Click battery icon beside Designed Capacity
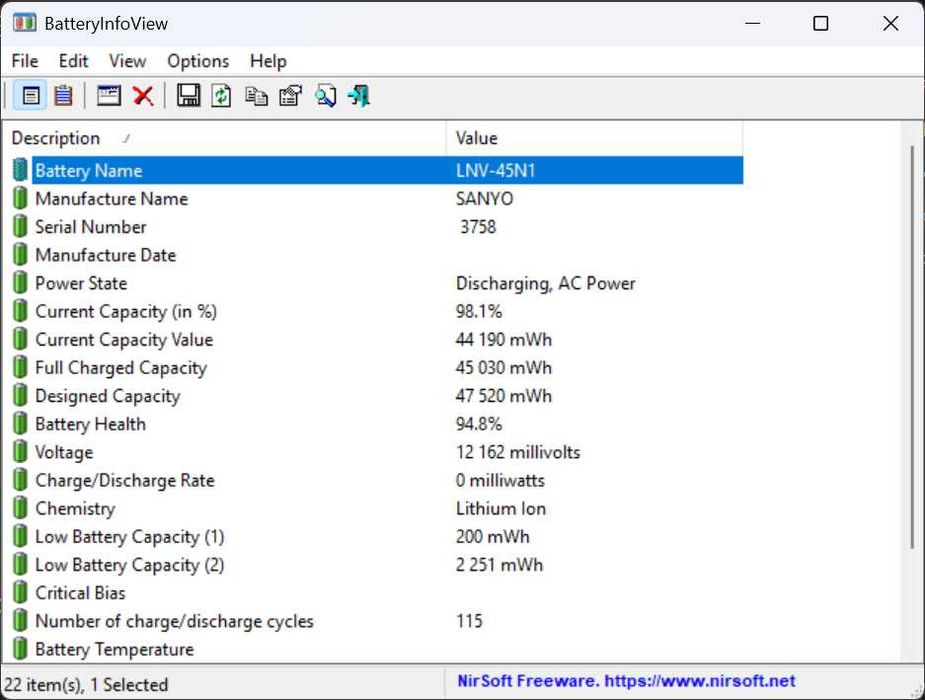This screenshot has height=700, width=925. pyautogui.click(x=20, y=396)
